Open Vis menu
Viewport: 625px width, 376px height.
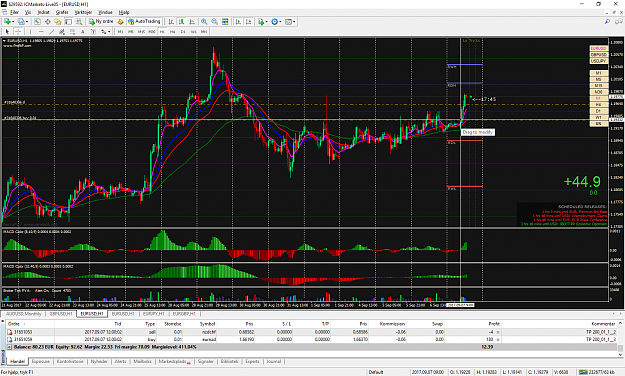tap(28, 12)
